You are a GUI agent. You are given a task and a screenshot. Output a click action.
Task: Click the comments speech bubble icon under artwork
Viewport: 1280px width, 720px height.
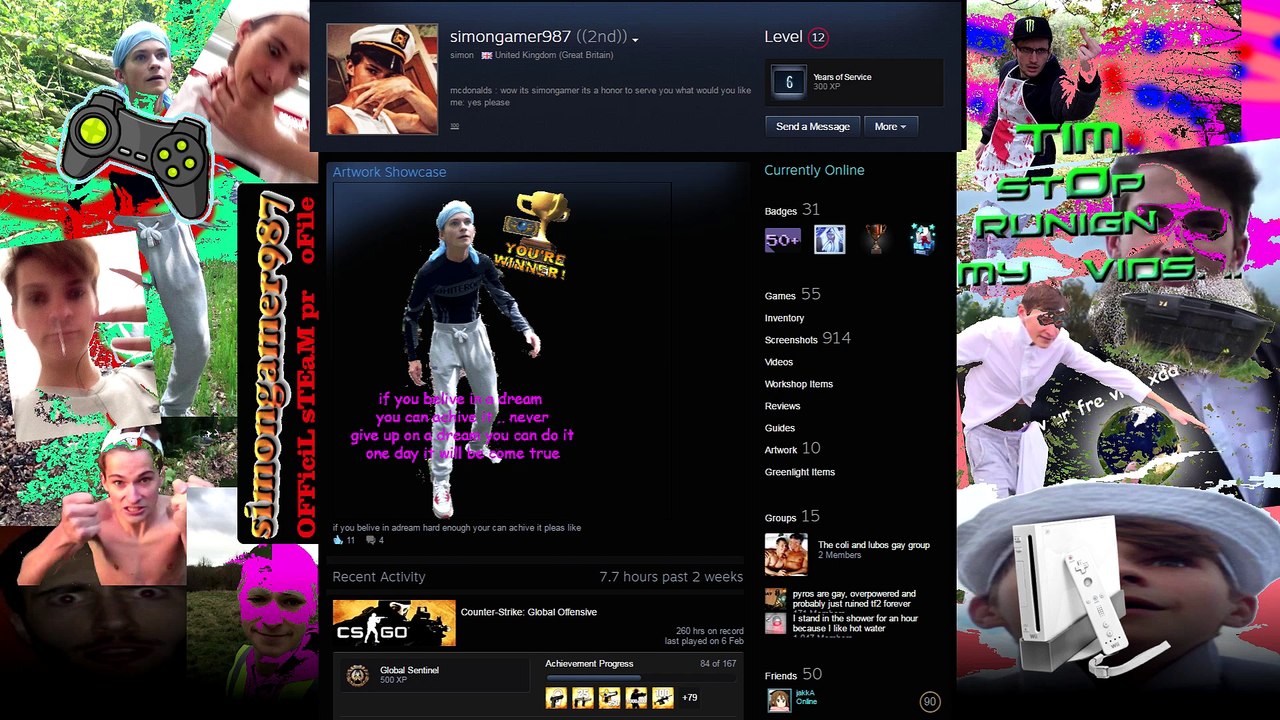pos(370,540)
